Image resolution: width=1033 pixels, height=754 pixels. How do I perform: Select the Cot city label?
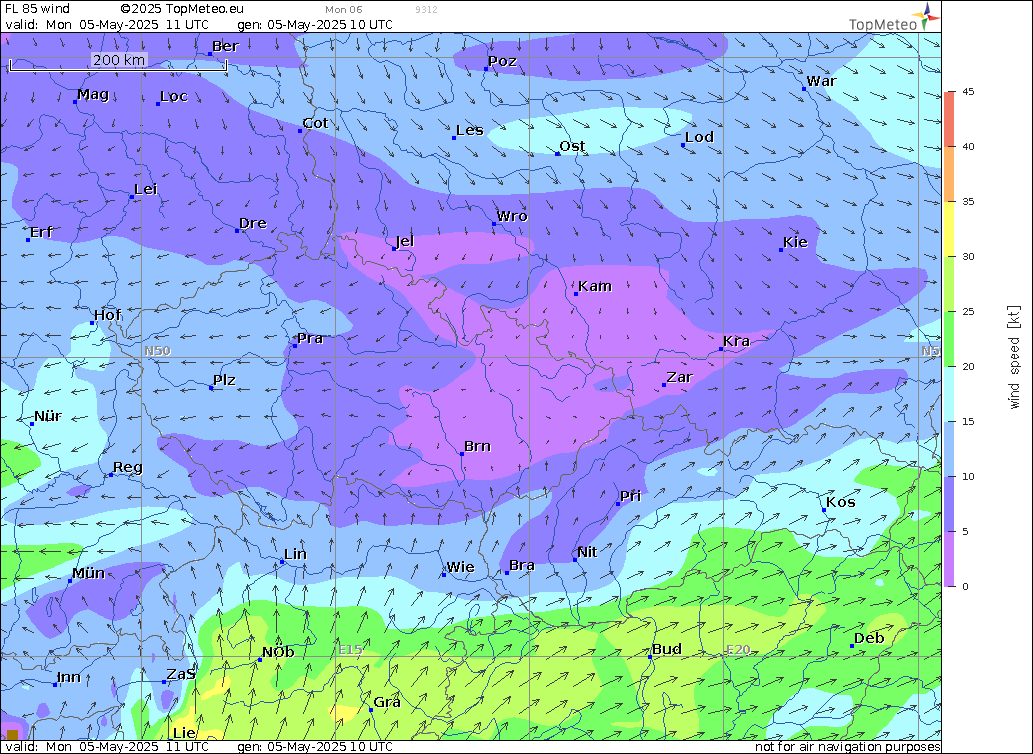315,123
